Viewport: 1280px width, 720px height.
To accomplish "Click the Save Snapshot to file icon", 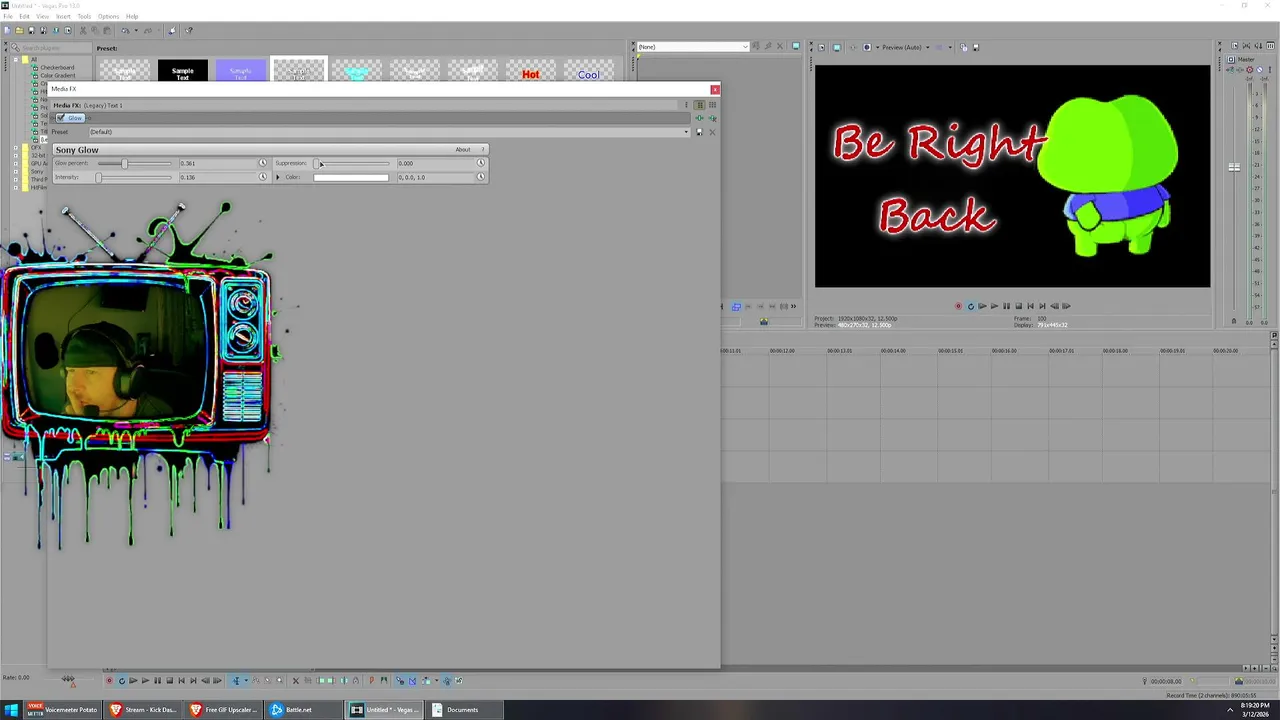I will coord(976,47).
